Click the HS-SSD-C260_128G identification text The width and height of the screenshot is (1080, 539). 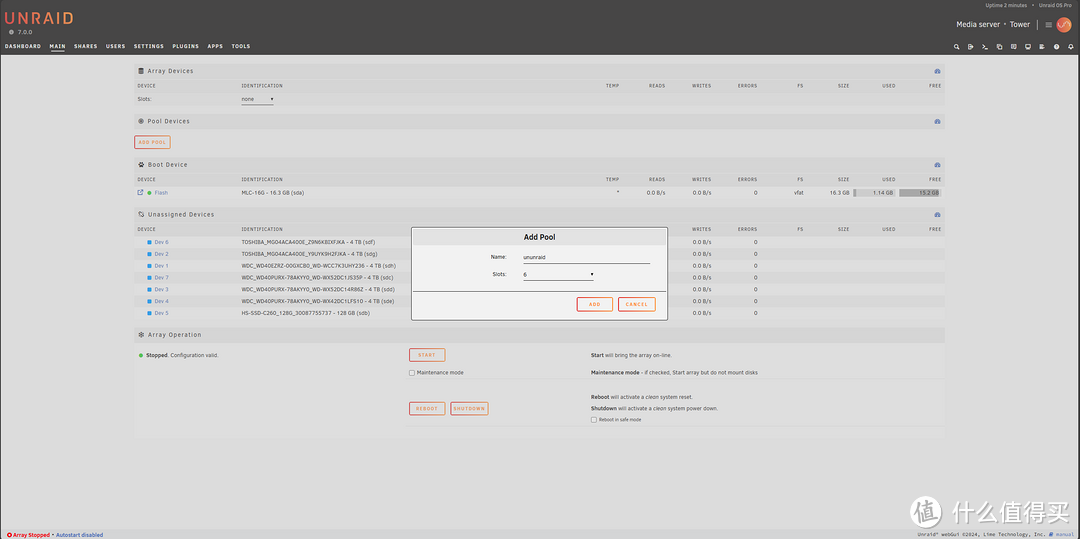tap(306, 313)
